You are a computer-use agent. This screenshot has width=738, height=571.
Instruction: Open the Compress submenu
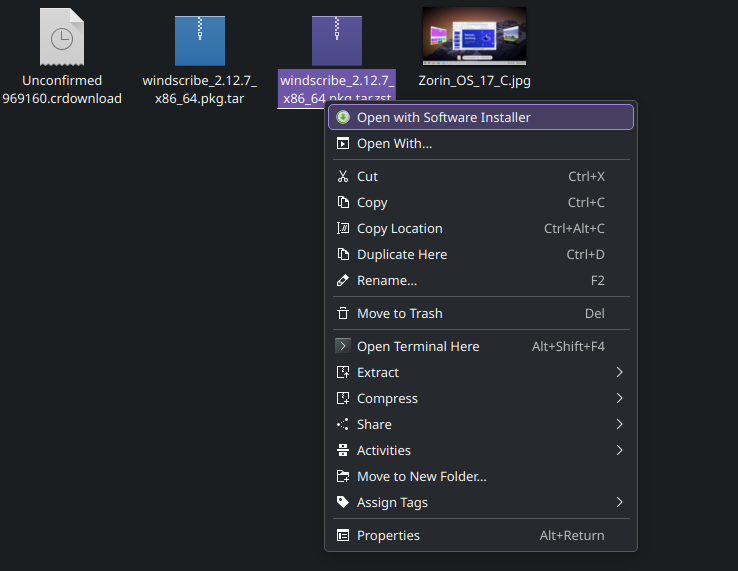[481, 398]
